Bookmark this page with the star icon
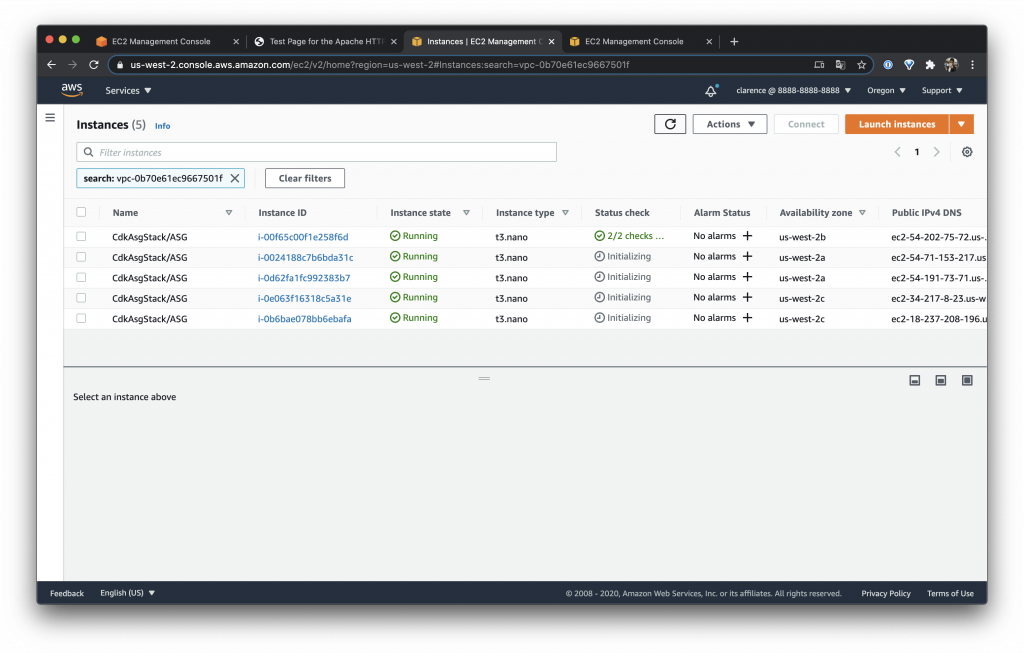This screenshot has height=653, width=1024. 861,65
